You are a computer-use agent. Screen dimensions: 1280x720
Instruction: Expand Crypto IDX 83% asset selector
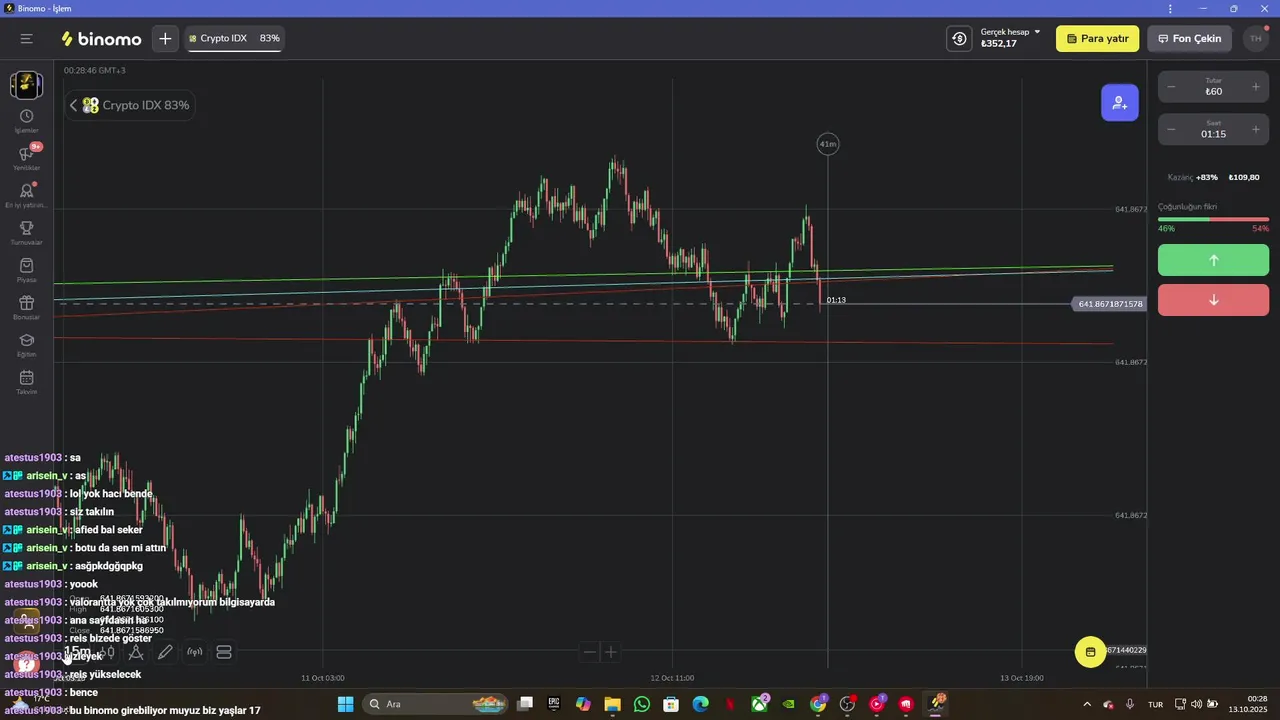click(130, 105)
